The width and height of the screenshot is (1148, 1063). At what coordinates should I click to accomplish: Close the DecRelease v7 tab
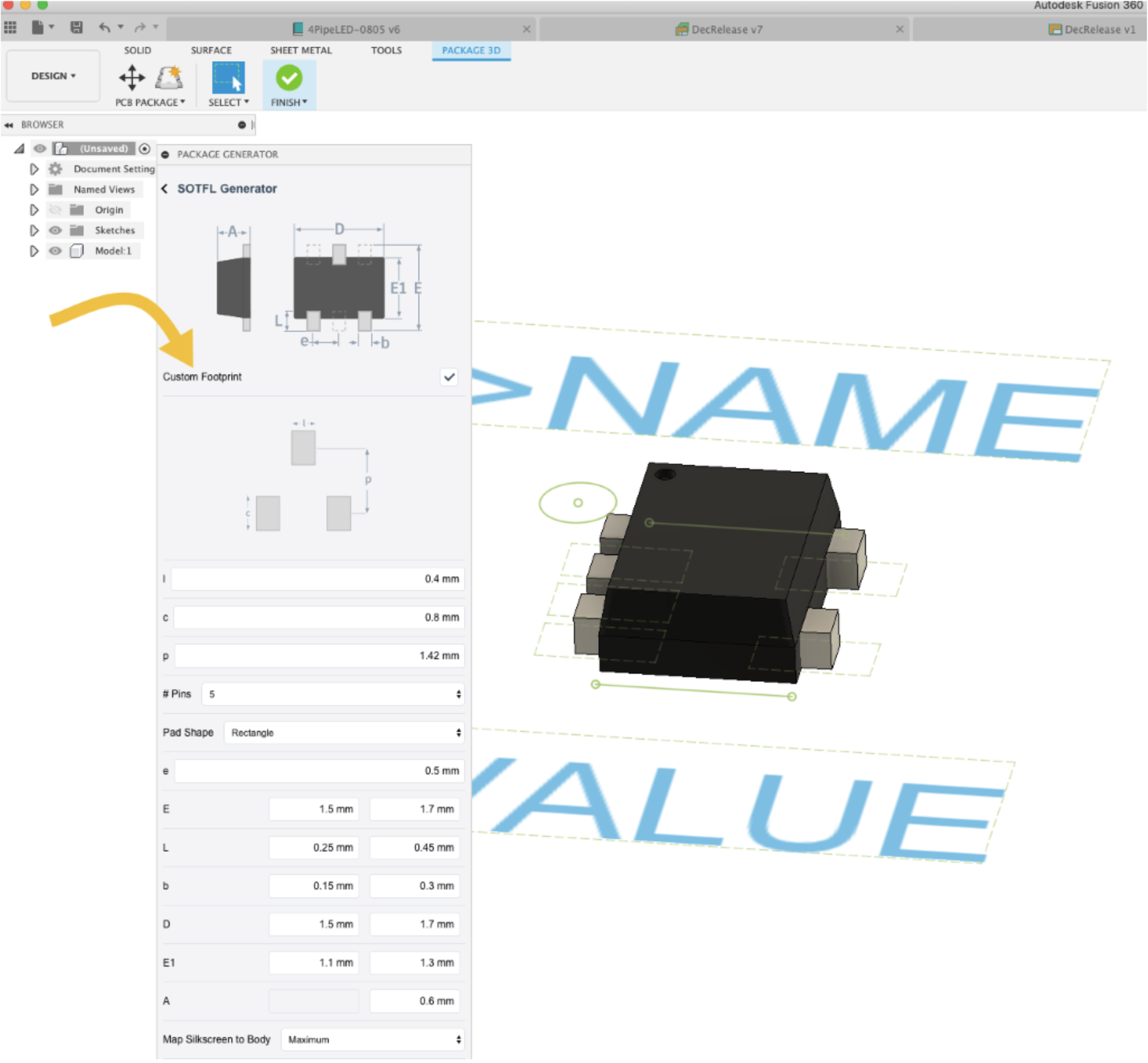coord(900,30)
